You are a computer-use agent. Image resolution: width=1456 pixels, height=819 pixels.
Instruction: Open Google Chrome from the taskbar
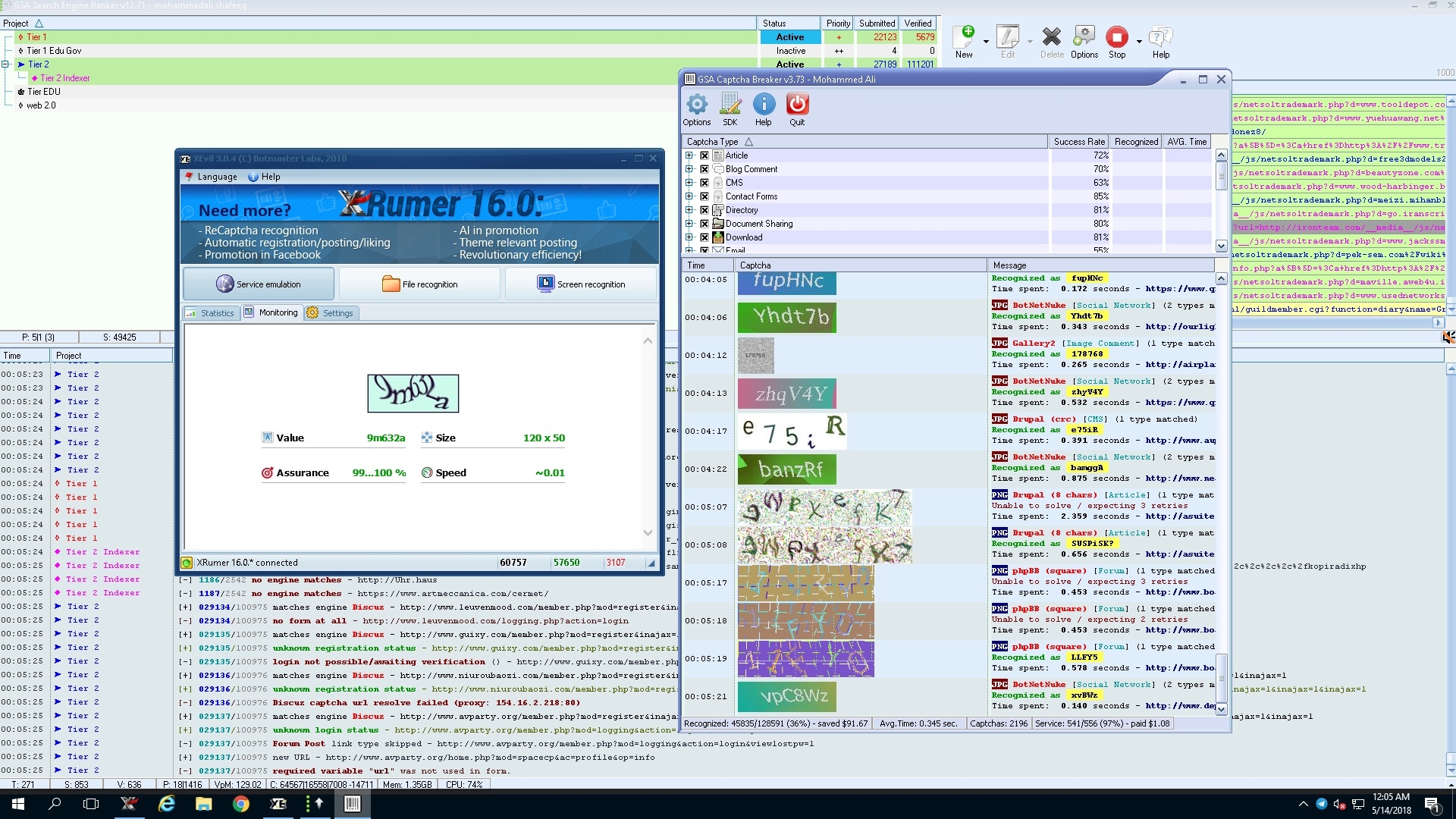pyautogui.click(x=240, y=804)
